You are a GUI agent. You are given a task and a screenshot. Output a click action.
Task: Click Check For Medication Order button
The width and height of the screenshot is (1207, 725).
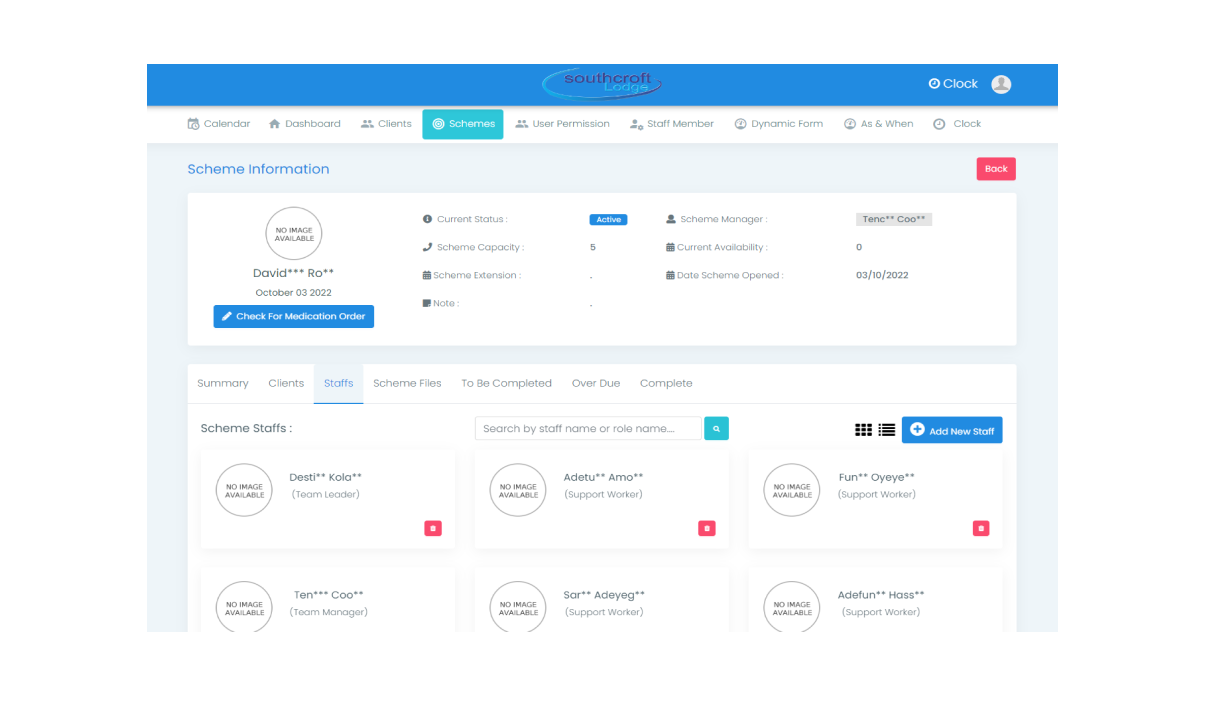(x=293, y=317)
